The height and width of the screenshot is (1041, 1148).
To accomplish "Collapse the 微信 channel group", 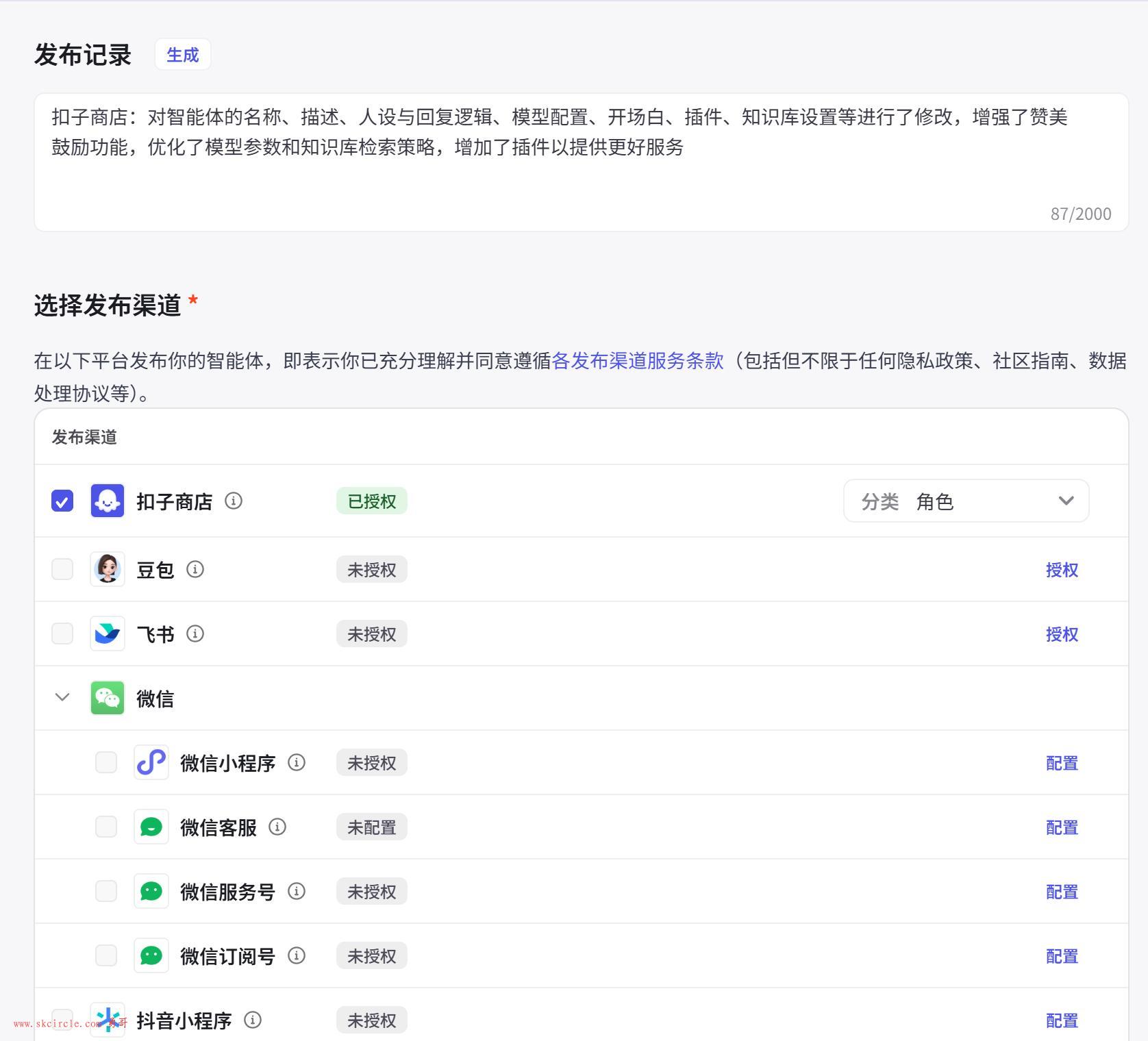I will pyautogui.click(x=62, y=697).
